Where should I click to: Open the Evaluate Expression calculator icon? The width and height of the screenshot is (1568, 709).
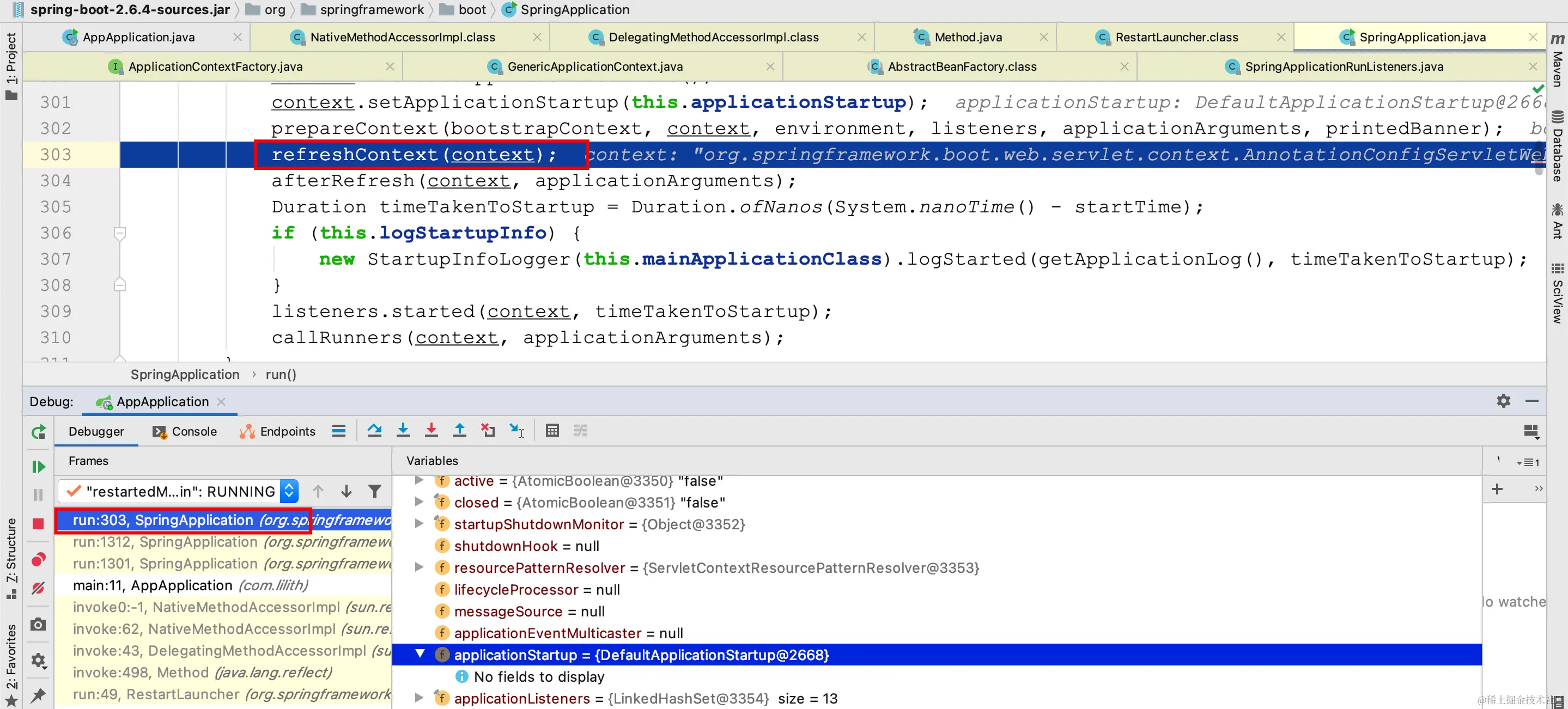click(552, 430)
